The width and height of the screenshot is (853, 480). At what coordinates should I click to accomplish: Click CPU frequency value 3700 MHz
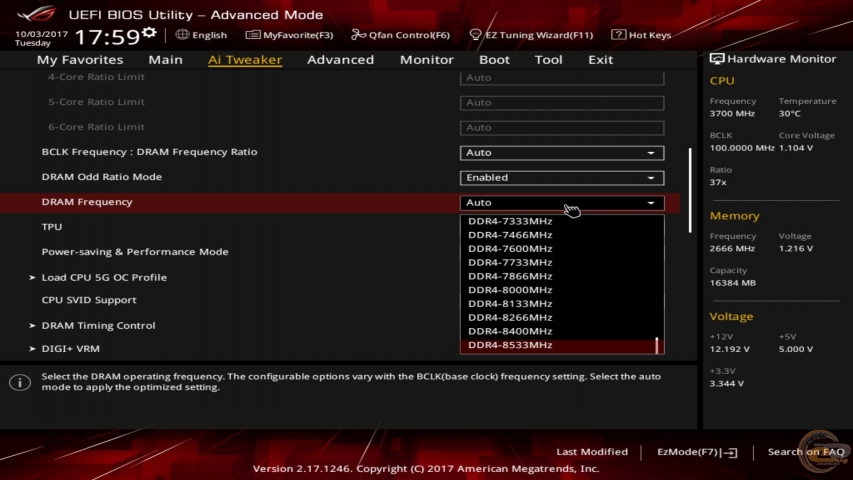click(732, 114)
